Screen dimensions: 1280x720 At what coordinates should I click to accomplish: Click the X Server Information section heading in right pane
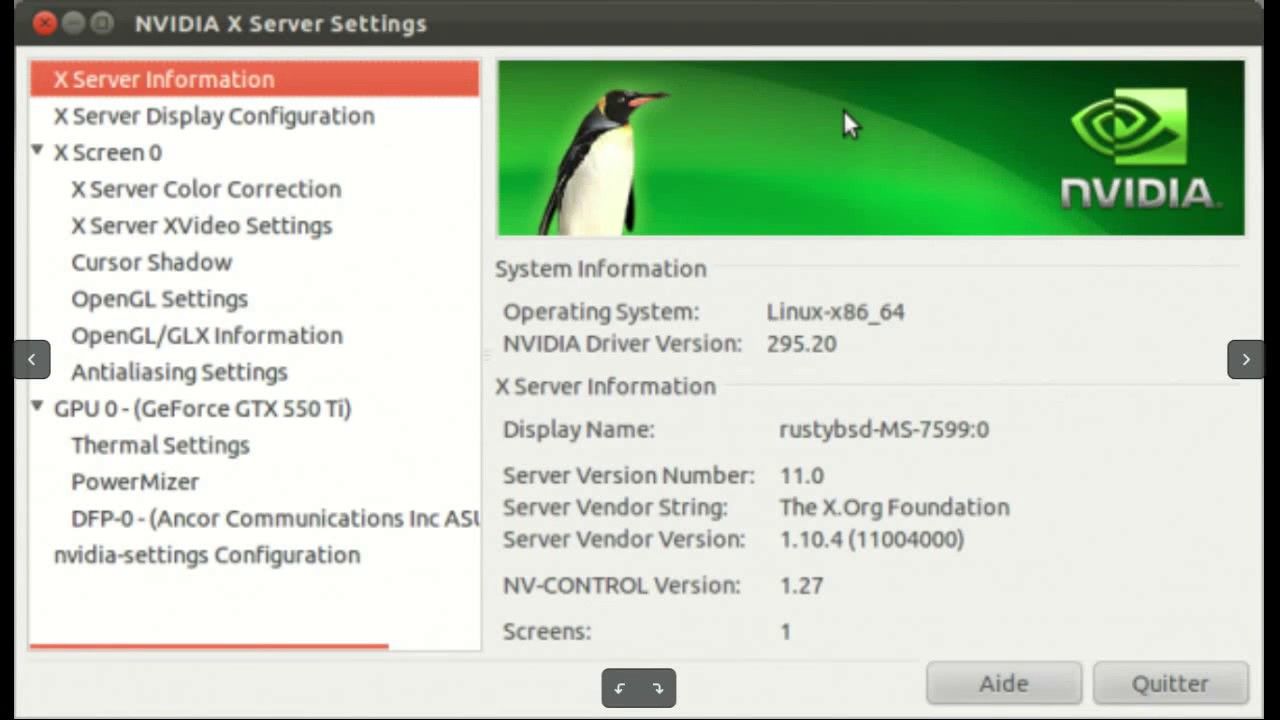point(606,387)
